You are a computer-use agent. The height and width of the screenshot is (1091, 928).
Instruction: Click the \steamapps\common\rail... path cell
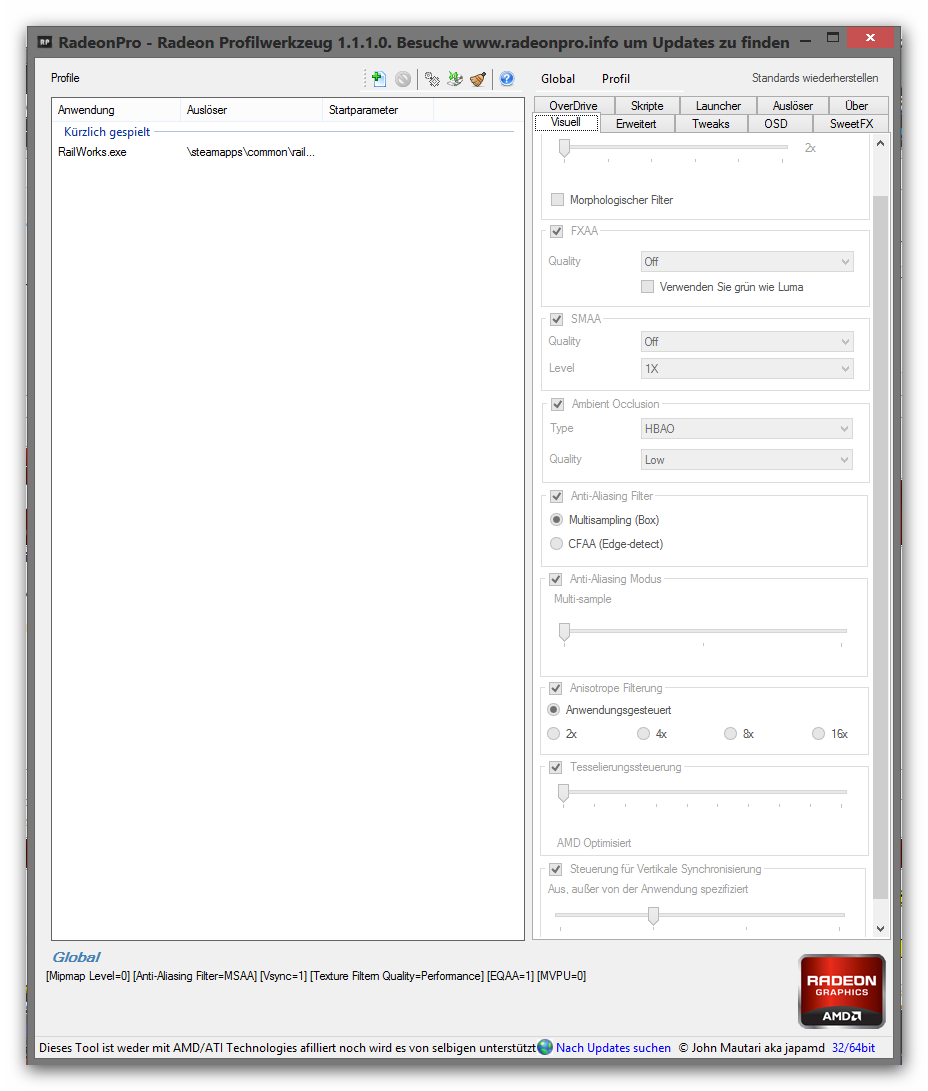point(250,152)
